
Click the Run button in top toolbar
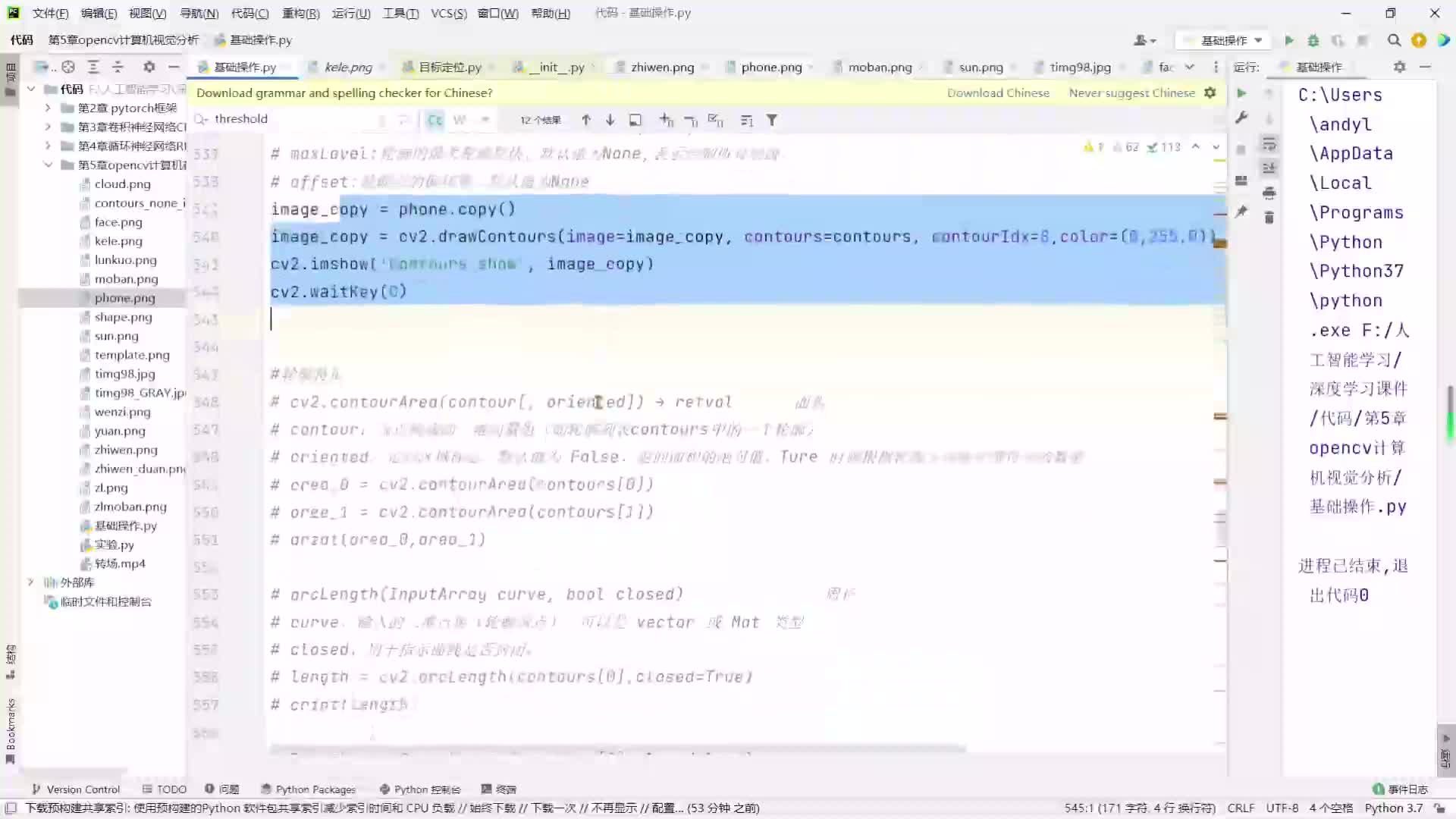[x=1288, y=40]
